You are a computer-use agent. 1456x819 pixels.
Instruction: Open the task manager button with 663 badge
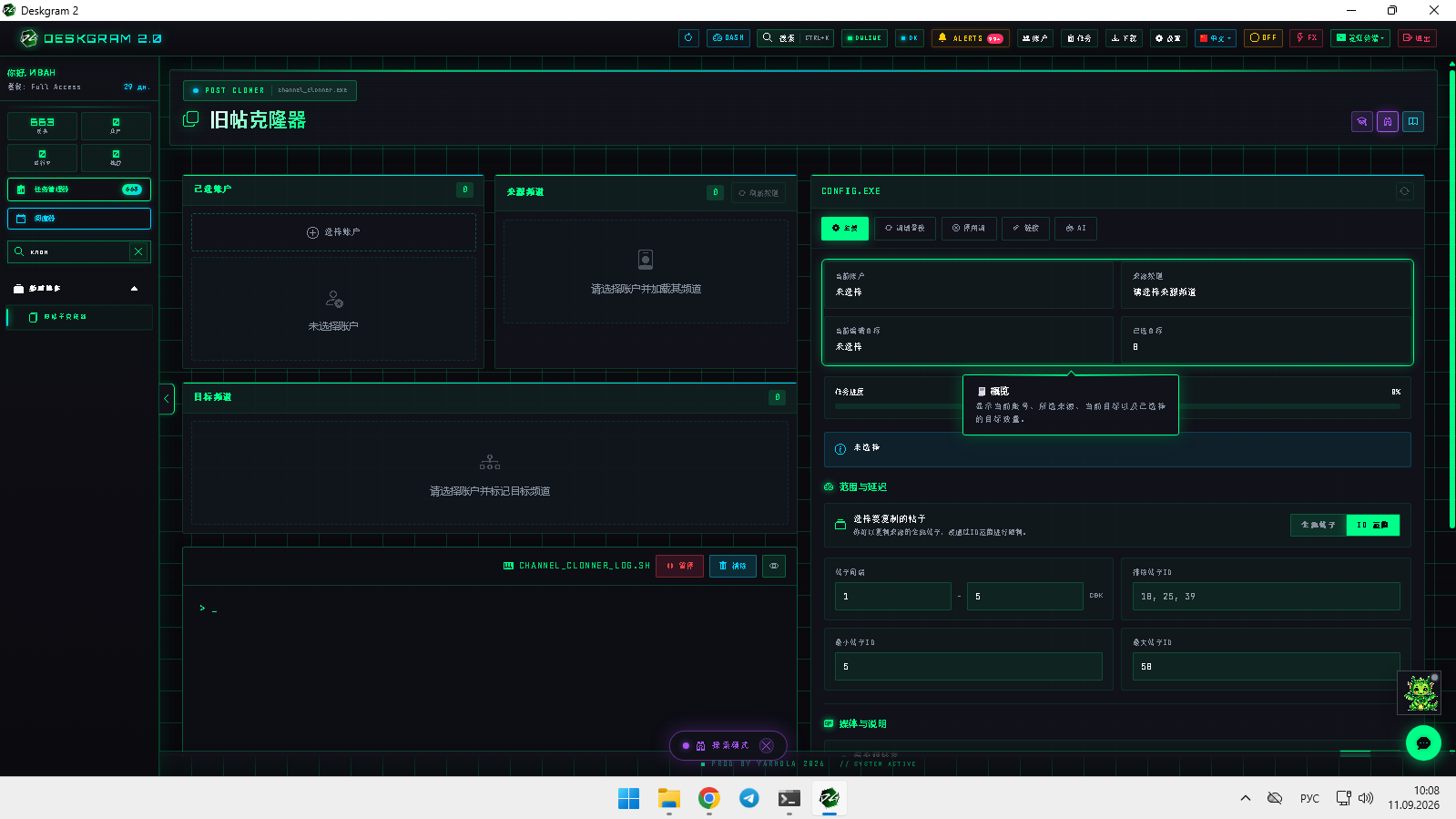click(x=79, y=189)
